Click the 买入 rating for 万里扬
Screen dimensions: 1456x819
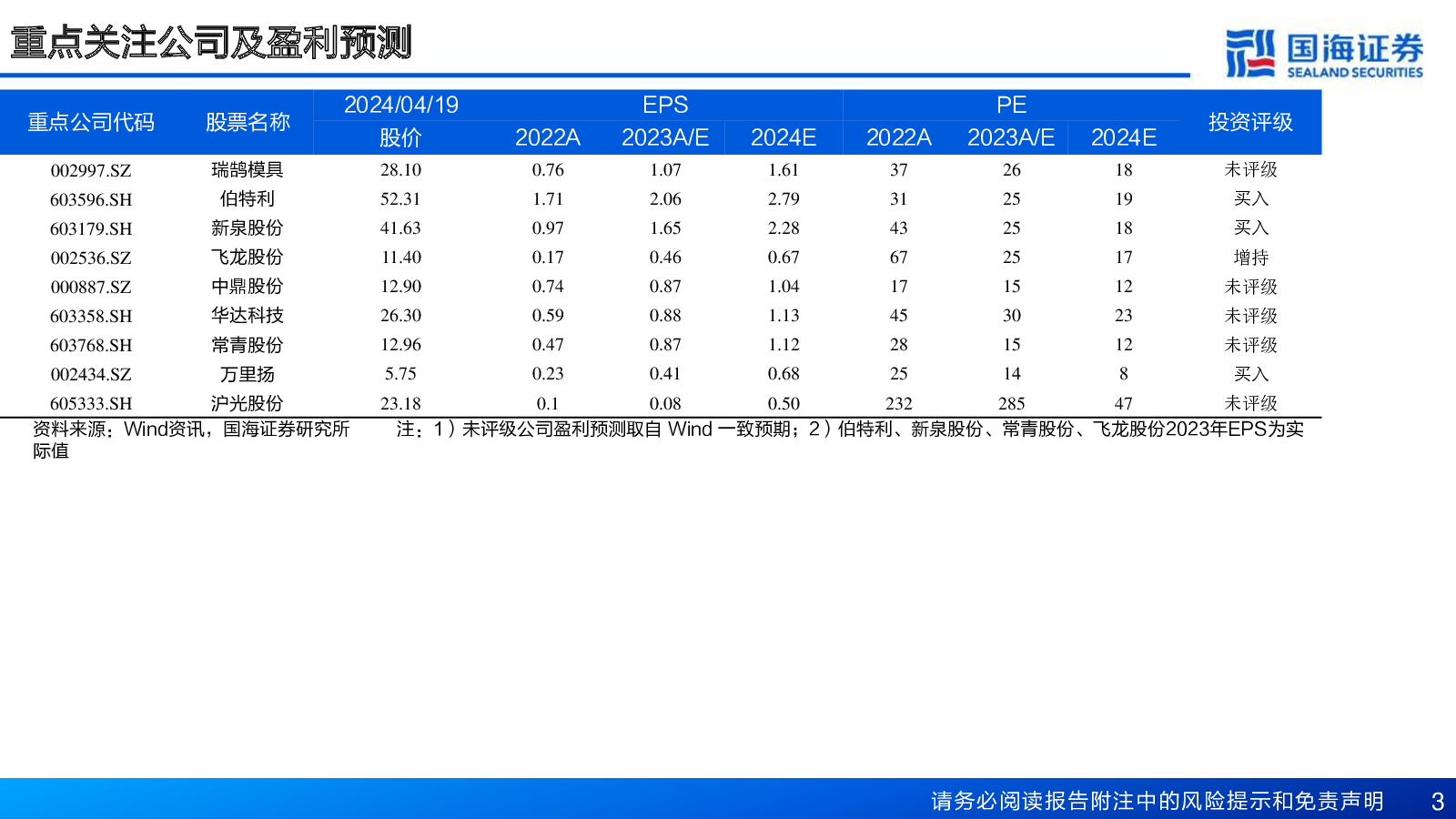(x=1251, y=374)
